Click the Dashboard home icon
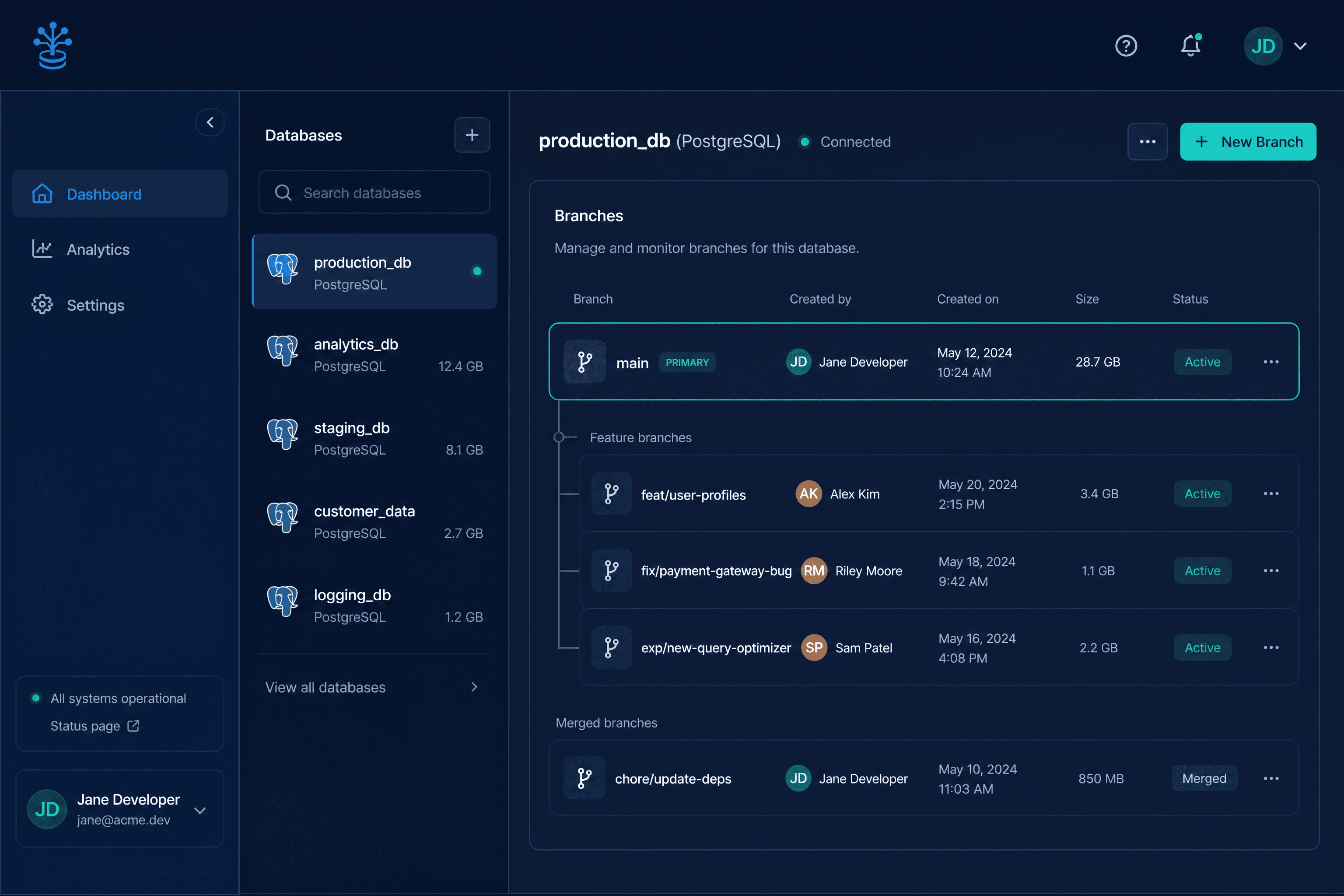 (42, 194)
